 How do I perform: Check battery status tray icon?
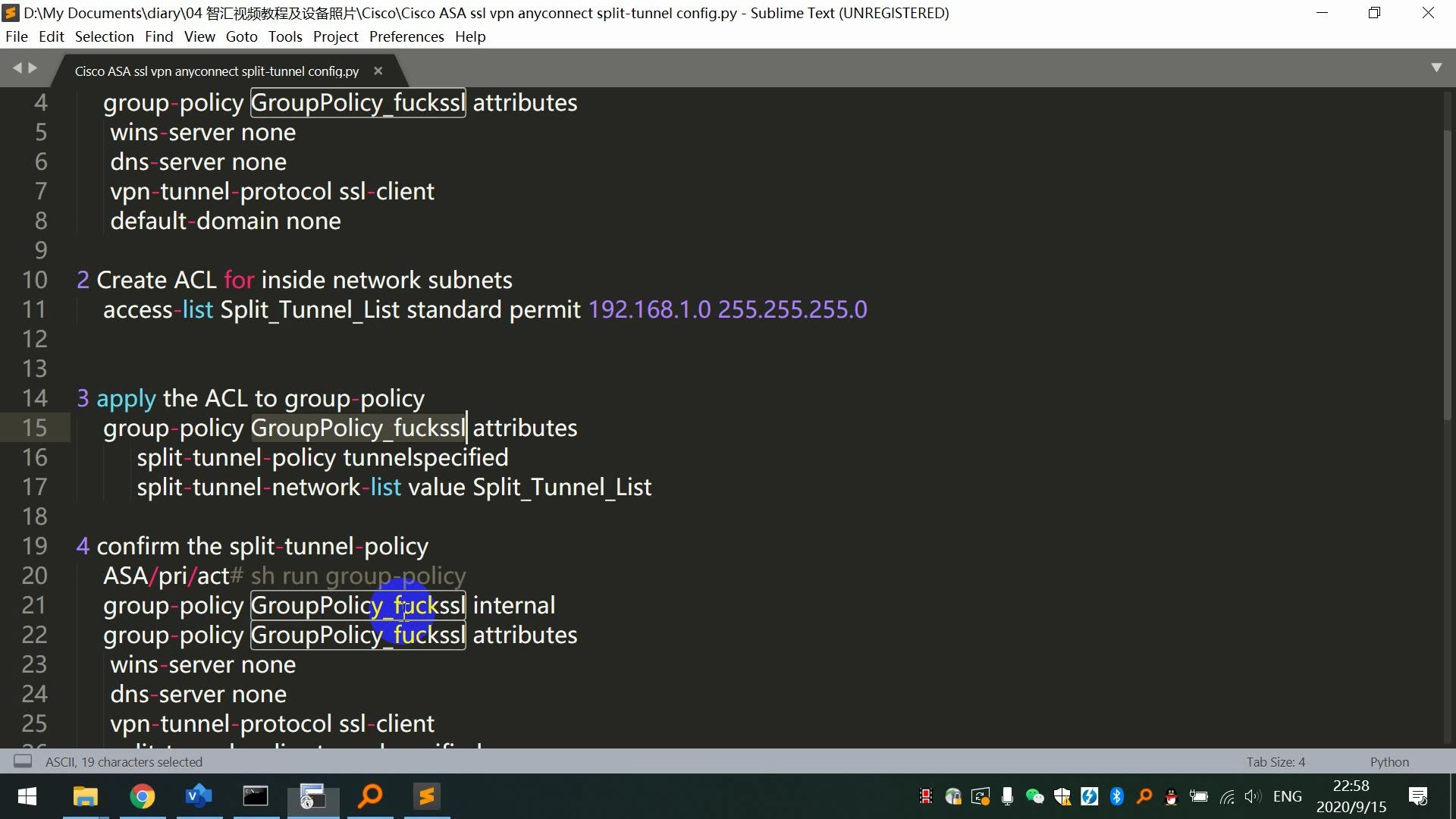[x=1199, y=796]
